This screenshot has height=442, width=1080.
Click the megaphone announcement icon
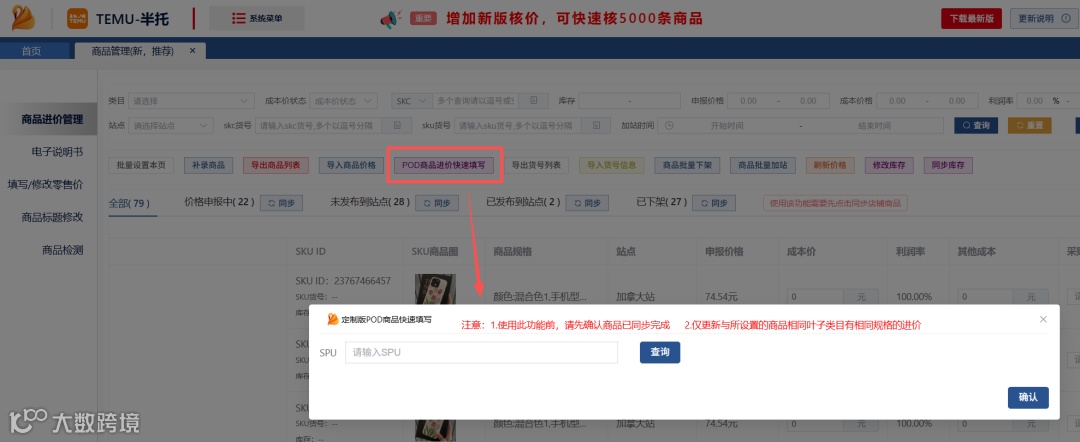point(391,19)
